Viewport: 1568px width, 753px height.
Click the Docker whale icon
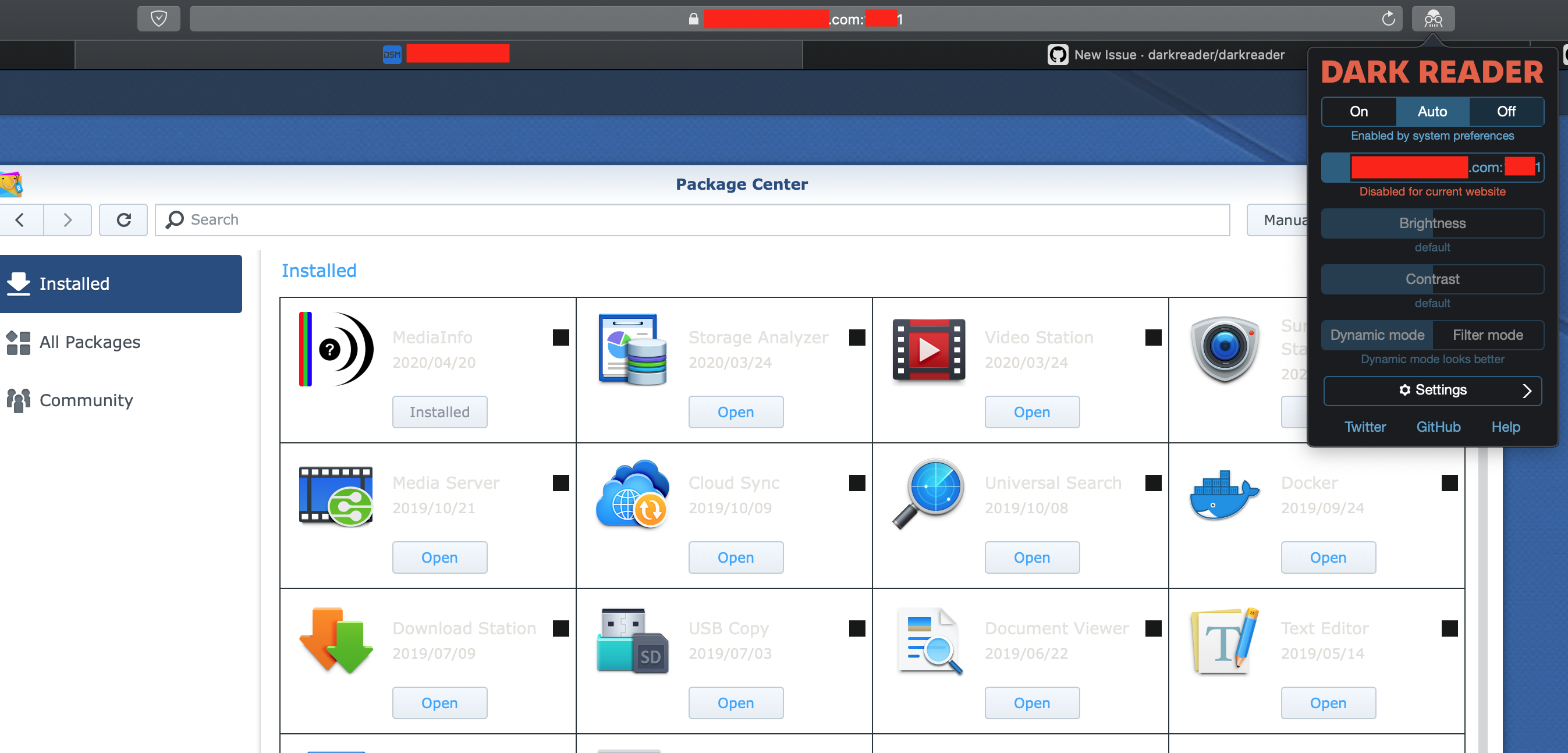click(1225, 494)
